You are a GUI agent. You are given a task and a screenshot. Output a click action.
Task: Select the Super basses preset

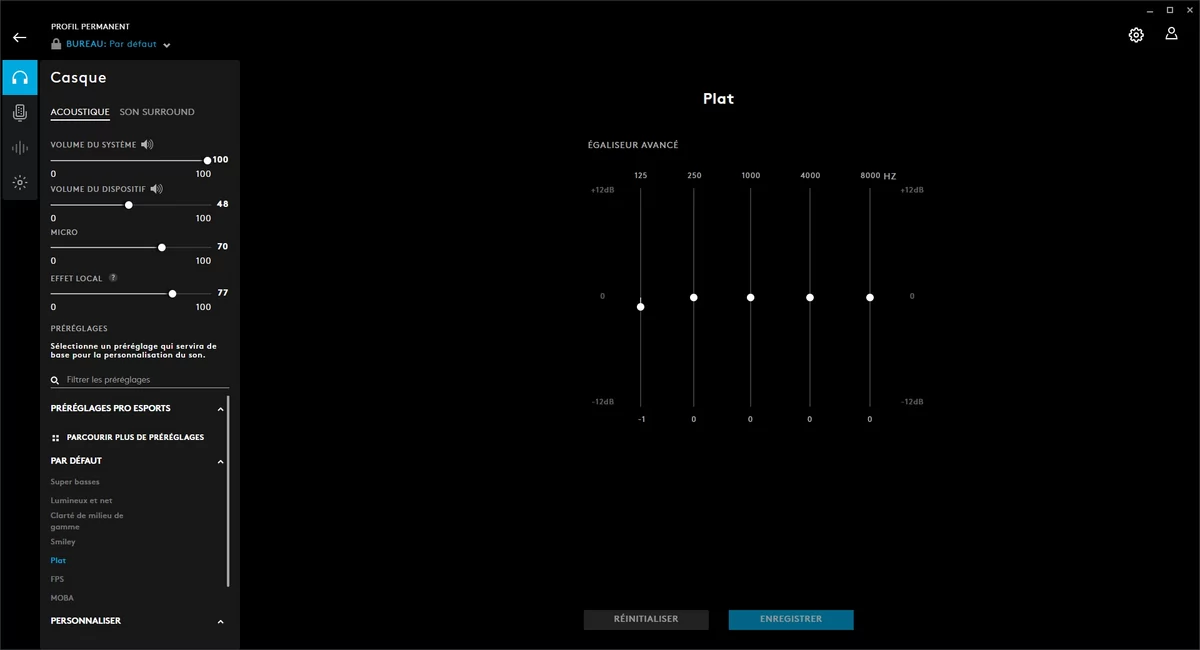75,482
